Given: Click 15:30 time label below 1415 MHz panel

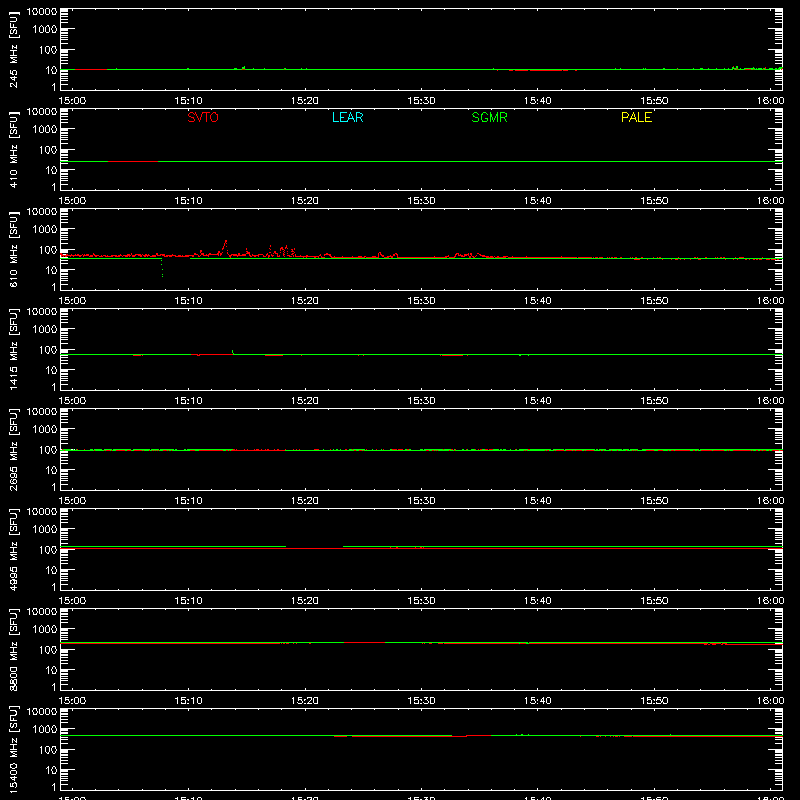Looking at the screenshot, I should coord(421,401).
